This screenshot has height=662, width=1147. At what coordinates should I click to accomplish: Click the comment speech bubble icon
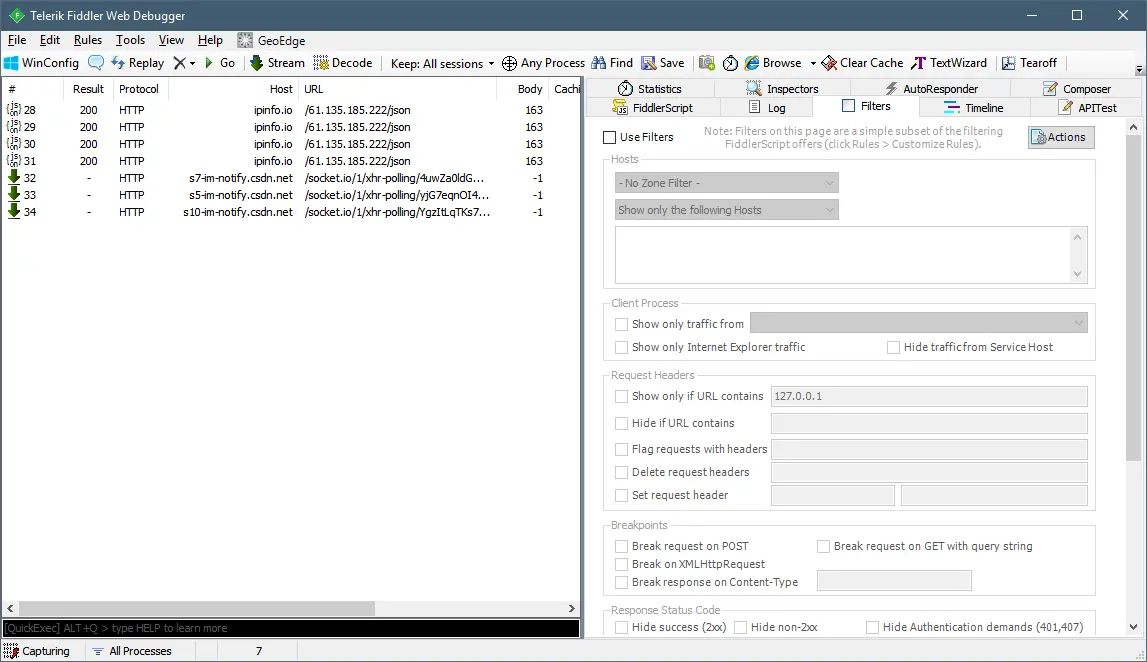[96, 63]
